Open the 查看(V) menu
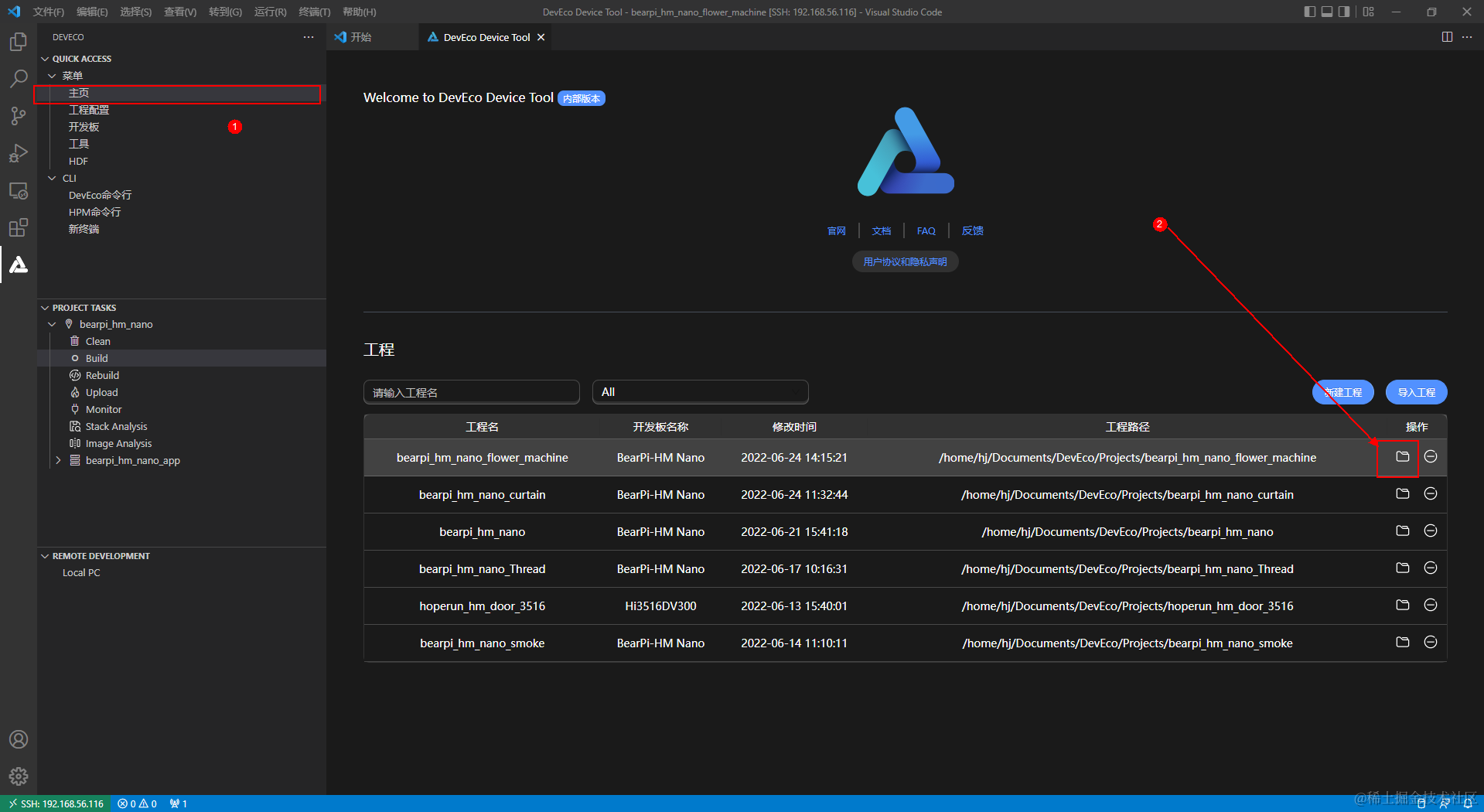Viewport: 1484px width, 812px height. (180, 12)
